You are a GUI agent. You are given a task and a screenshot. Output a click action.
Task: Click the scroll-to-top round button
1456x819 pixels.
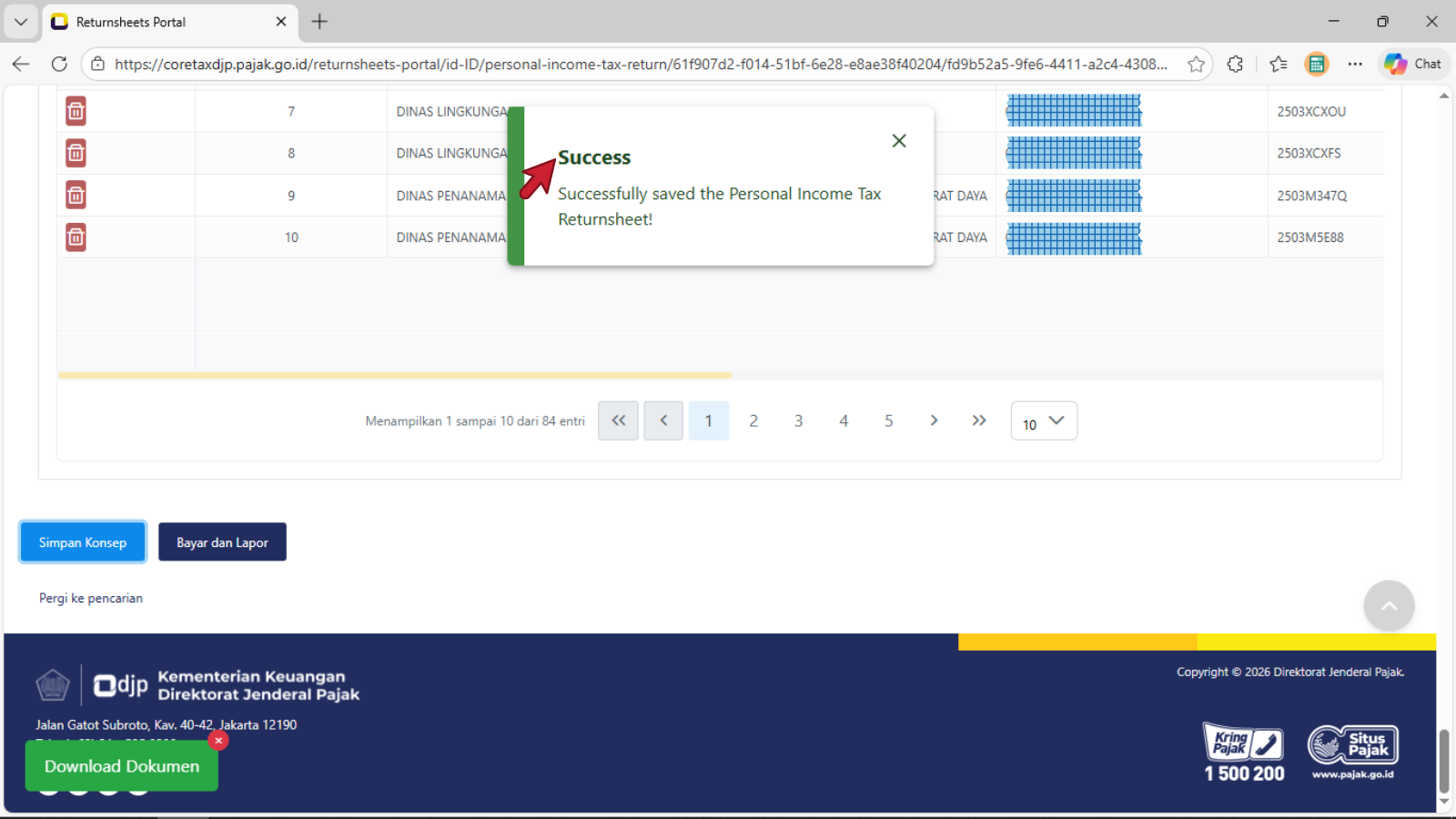coord(1389,606)
